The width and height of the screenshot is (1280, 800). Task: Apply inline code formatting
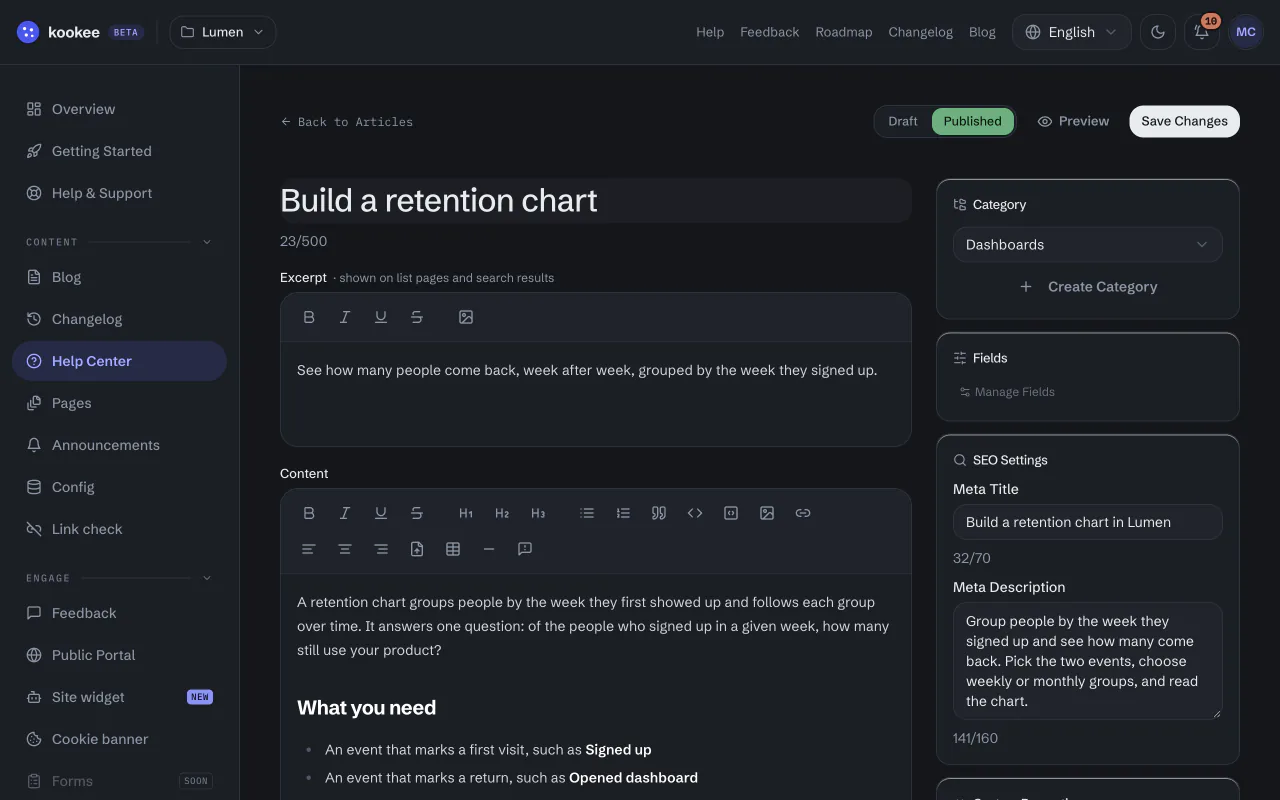pos(695,513)
